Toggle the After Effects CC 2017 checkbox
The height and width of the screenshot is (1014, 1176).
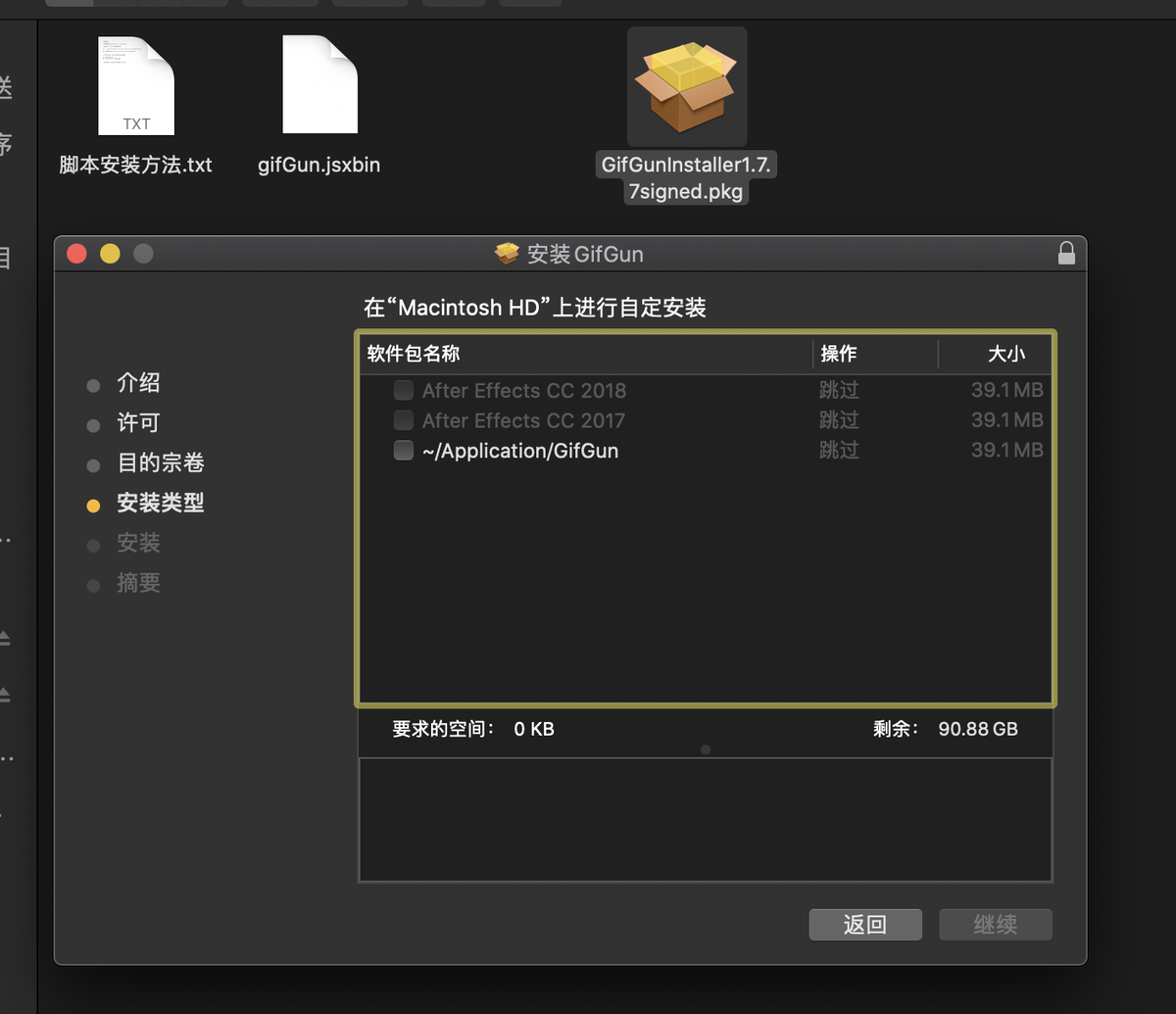point(403,420)
